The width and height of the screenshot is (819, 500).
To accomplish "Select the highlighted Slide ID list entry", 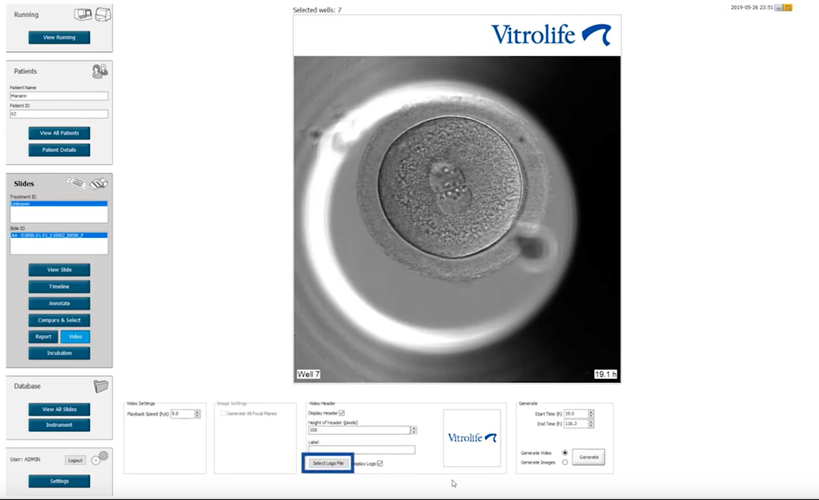I will [x=58, y=235].
